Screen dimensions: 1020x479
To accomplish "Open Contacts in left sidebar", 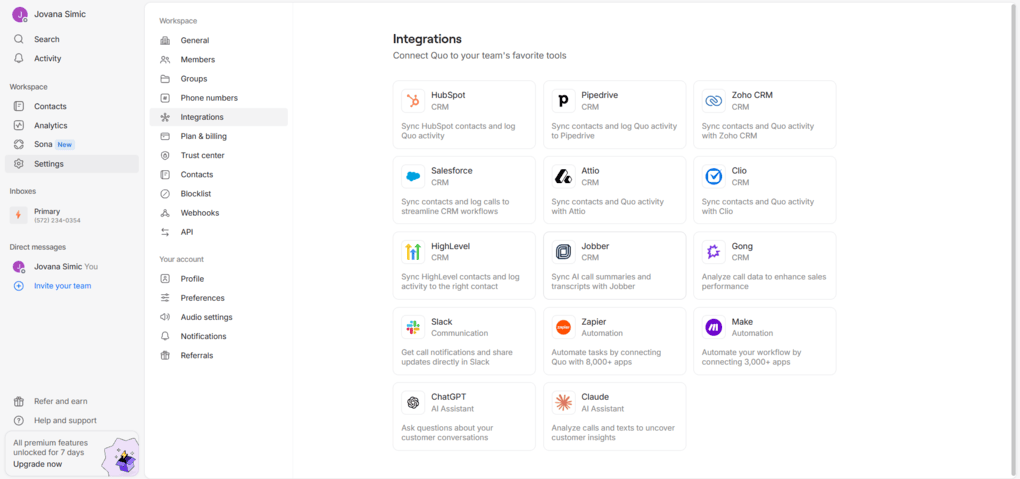I will [72, 106].
